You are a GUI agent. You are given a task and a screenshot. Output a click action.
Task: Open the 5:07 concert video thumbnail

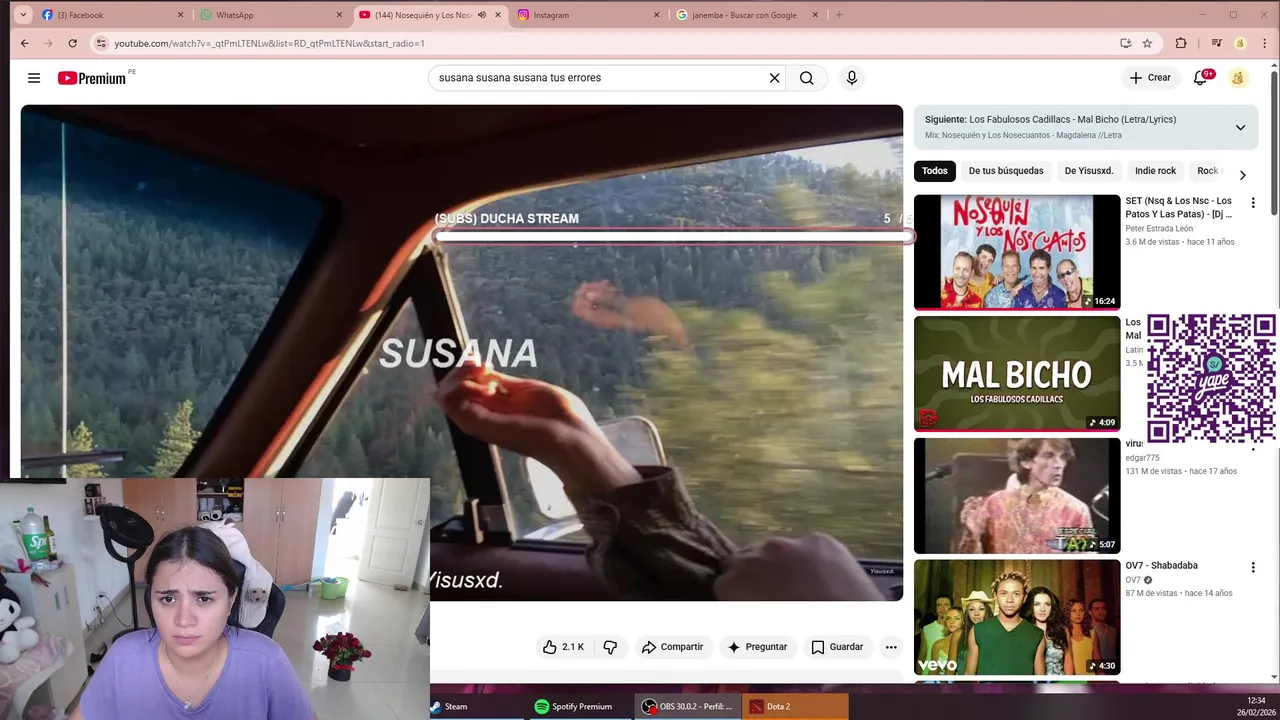click(1017, 496)
